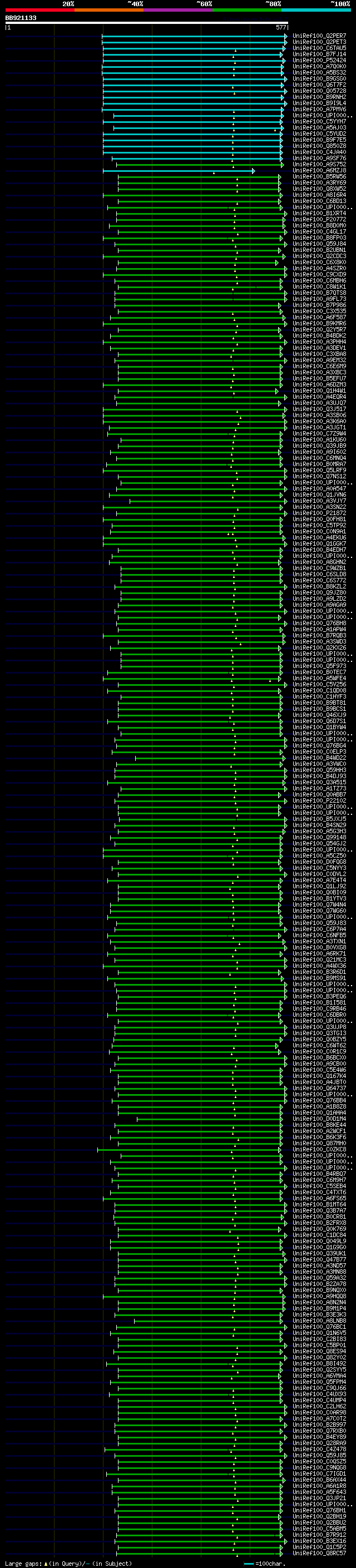Viewport: 356px width, 1568px height.
Task: Open hit UniRef100_A6MZJ8
Action: point(319,171)
